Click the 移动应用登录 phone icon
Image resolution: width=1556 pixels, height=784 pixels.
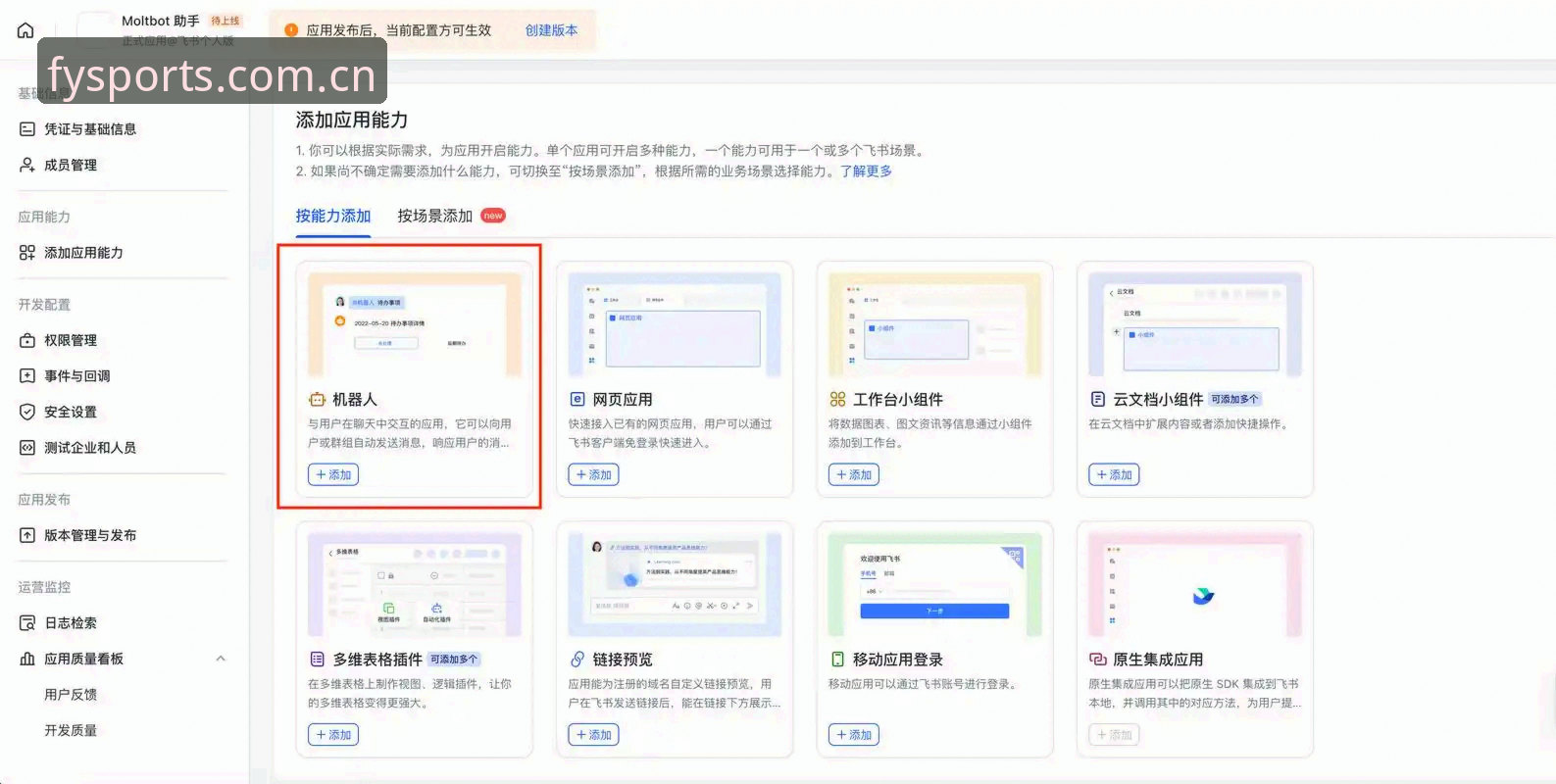(x=837, y=660)
